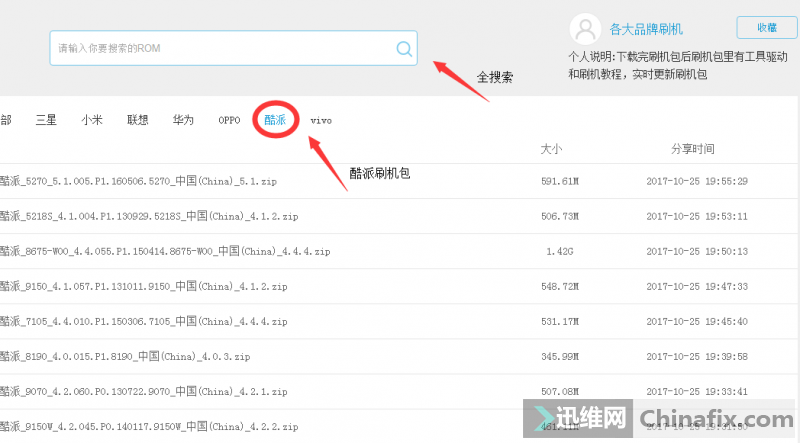
Task: Click the 个人说明 description text
Action: [x=678, y=65]
